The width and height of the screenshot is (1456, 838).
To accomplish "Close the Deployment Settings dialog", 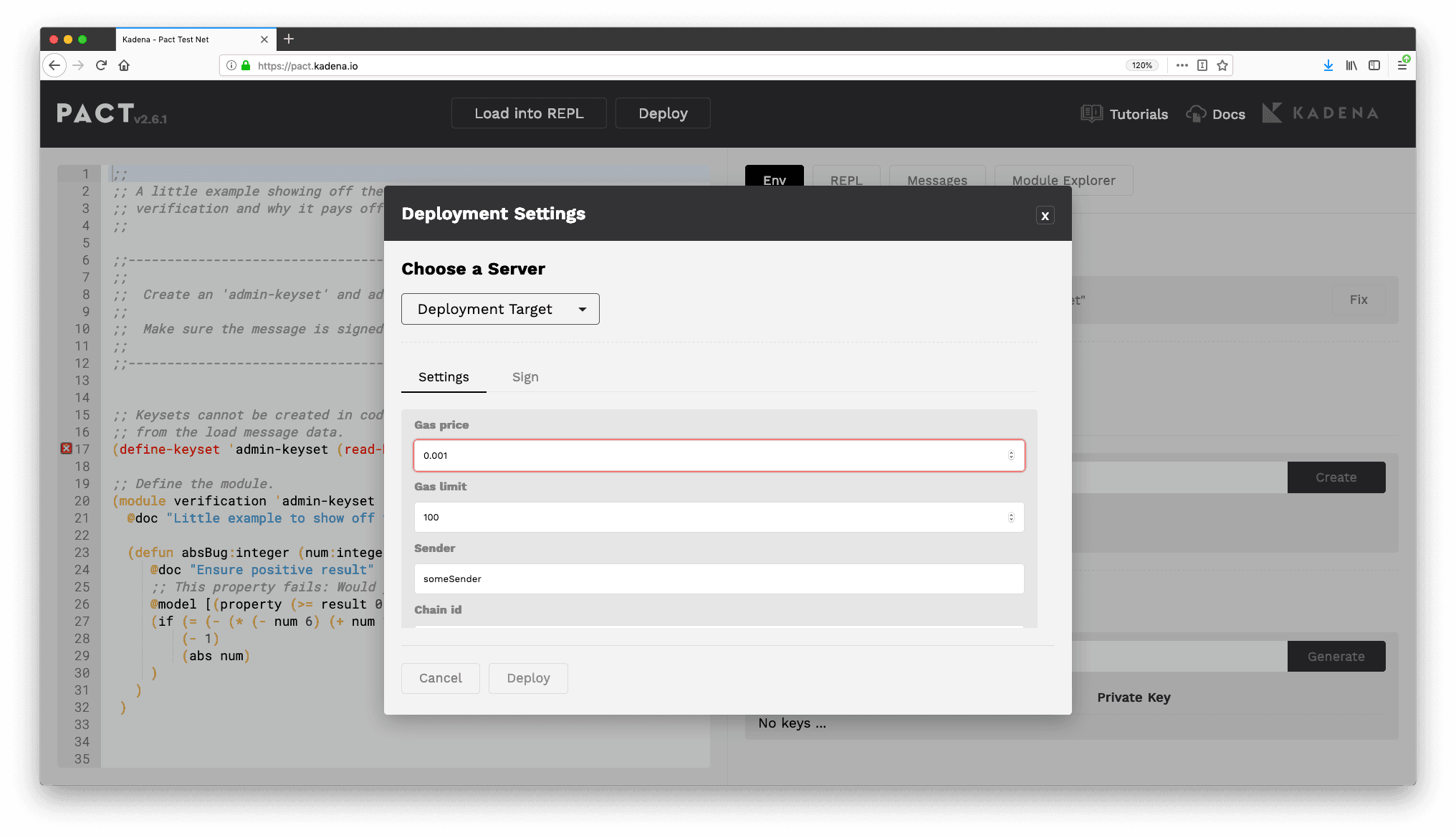I will coord(1045,216).
